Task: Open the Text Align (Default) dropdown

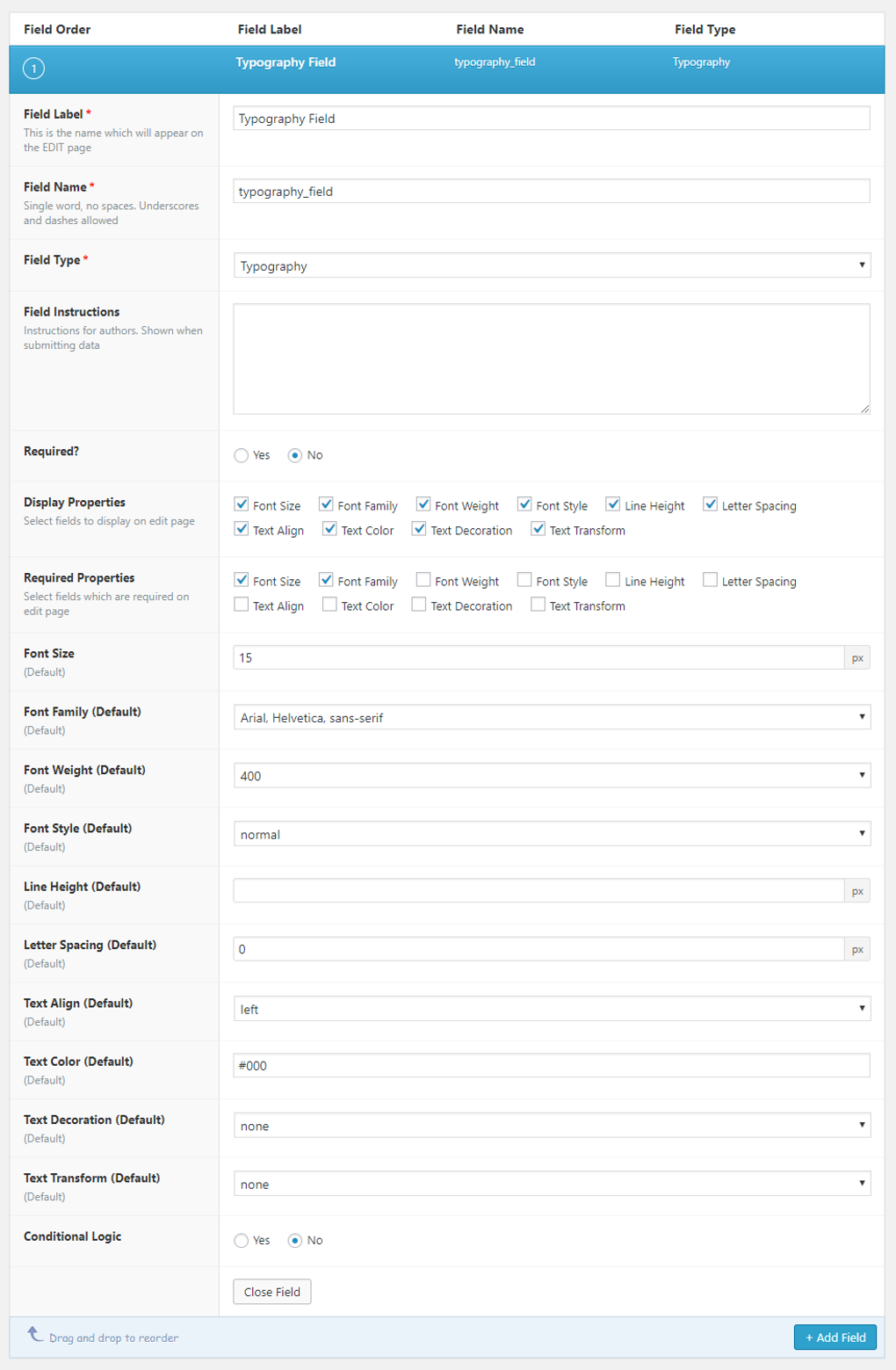Action: (x=551, y=1008)
